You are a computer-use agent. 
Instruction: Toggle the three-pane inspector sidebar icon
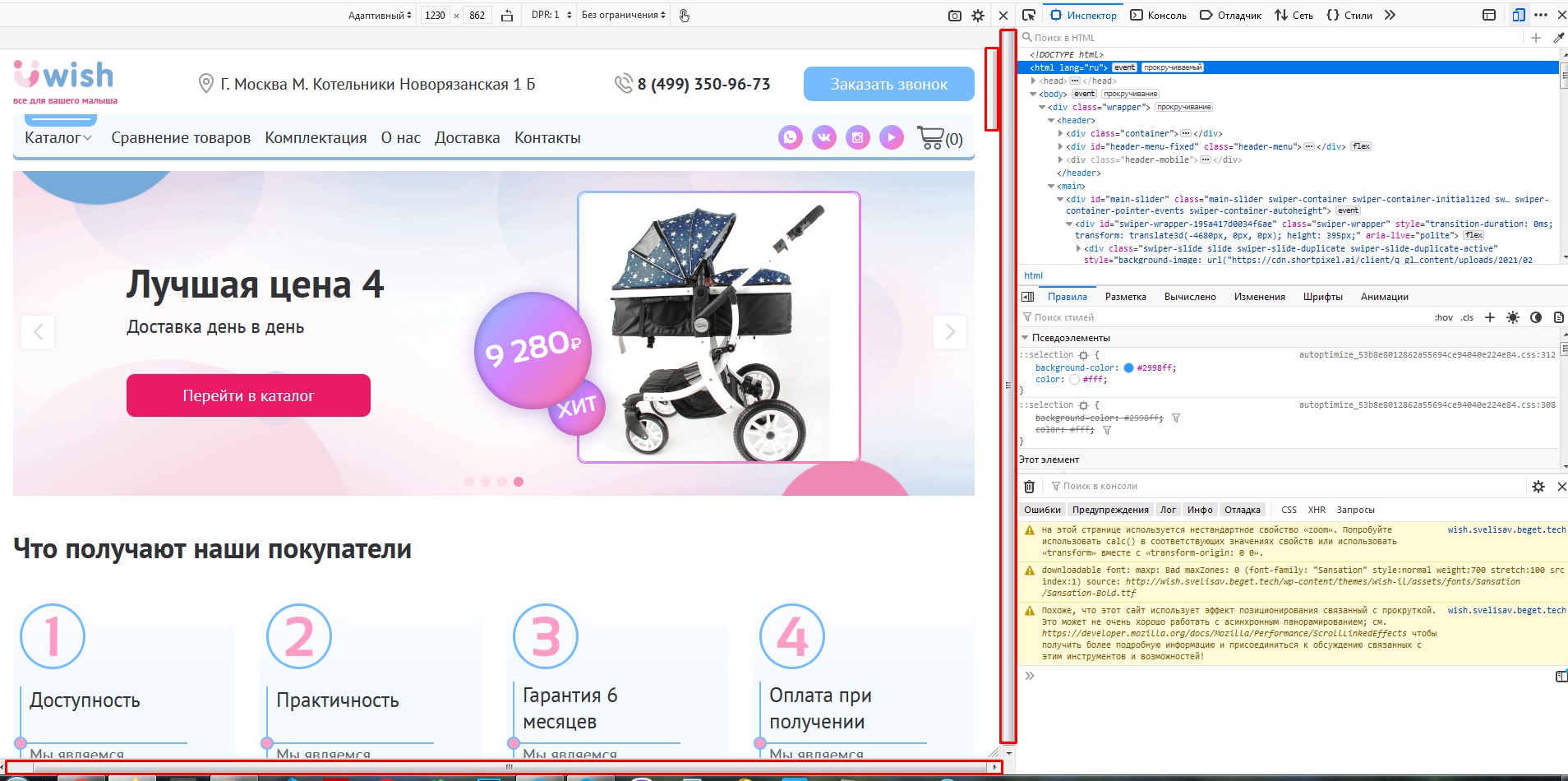coord(1027,297)
